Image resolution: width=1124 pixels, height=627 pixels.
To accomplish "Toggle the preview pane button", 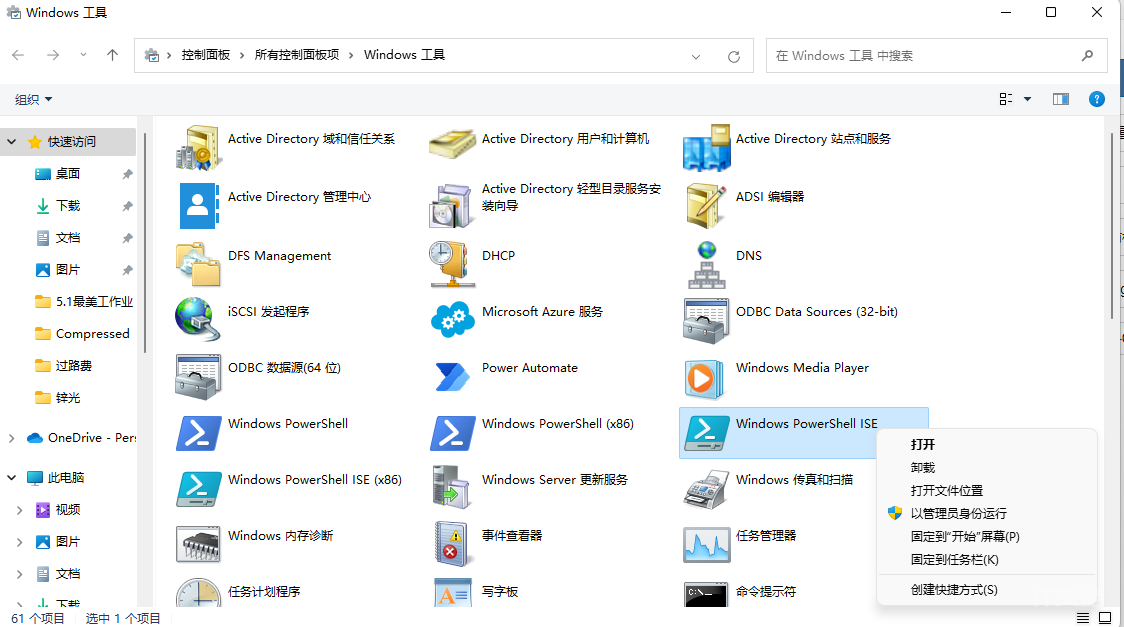I will (x=1061, y=99).
